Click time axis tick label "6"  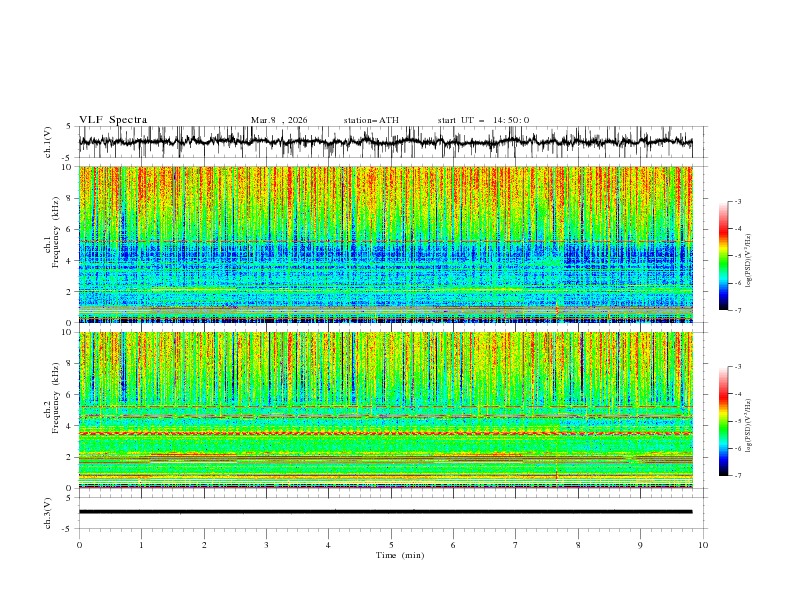tap(453, 545)
